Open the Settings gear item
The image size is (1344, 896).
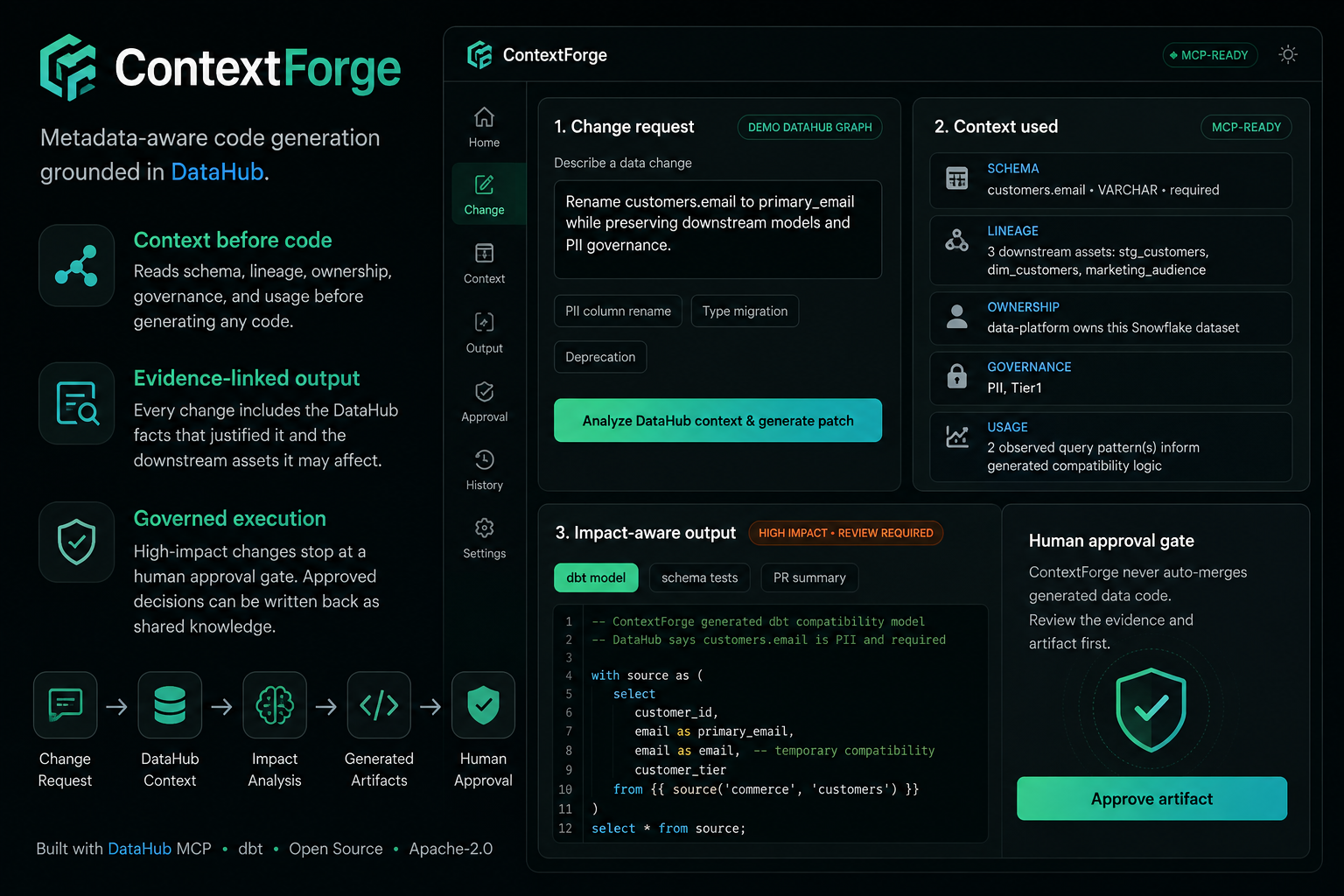click(x=484, y=538)
